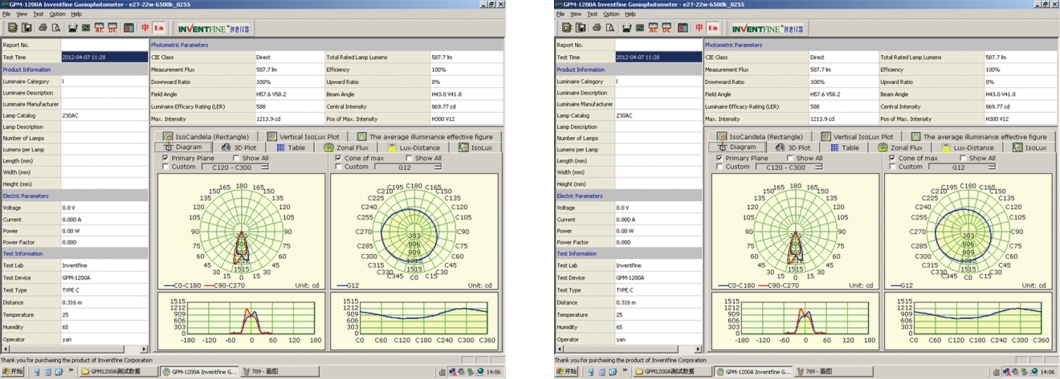Switch to 3D Plot tab in left window
1060x379 pixels.
pos(240,147)
